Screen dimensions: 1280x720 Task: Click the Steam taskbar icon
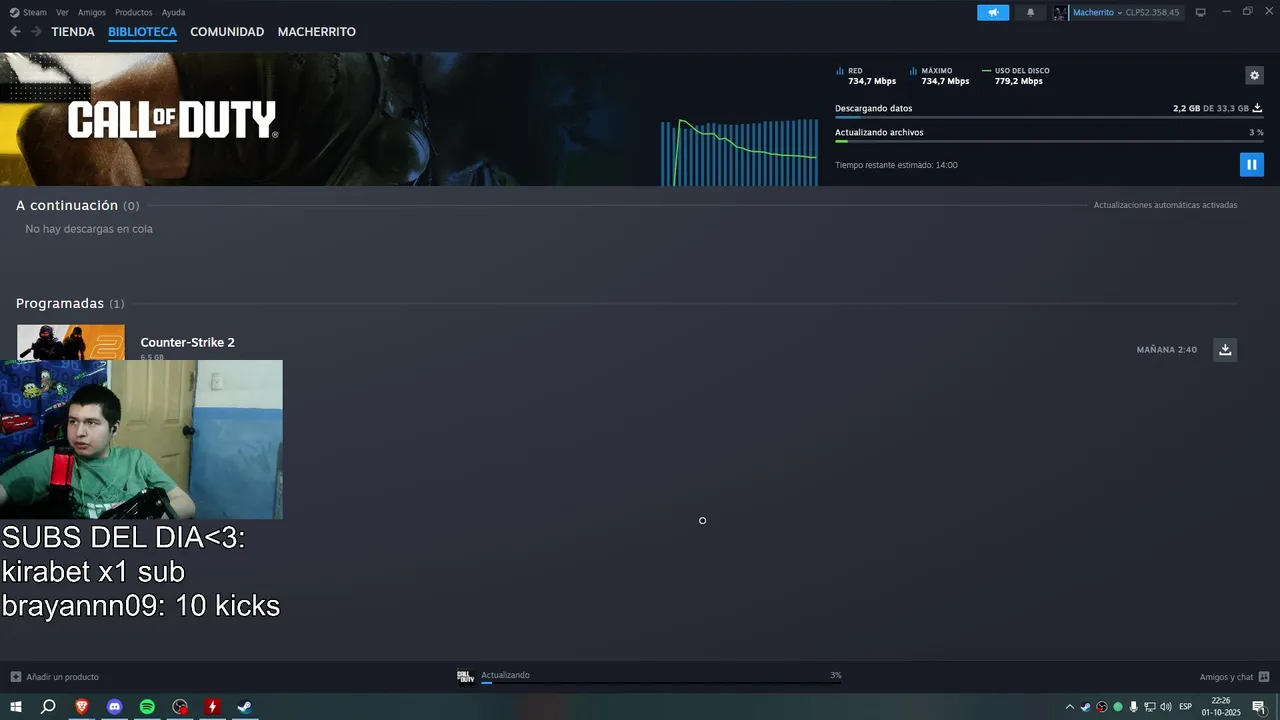pyautogui.click(x=244, y=707)
